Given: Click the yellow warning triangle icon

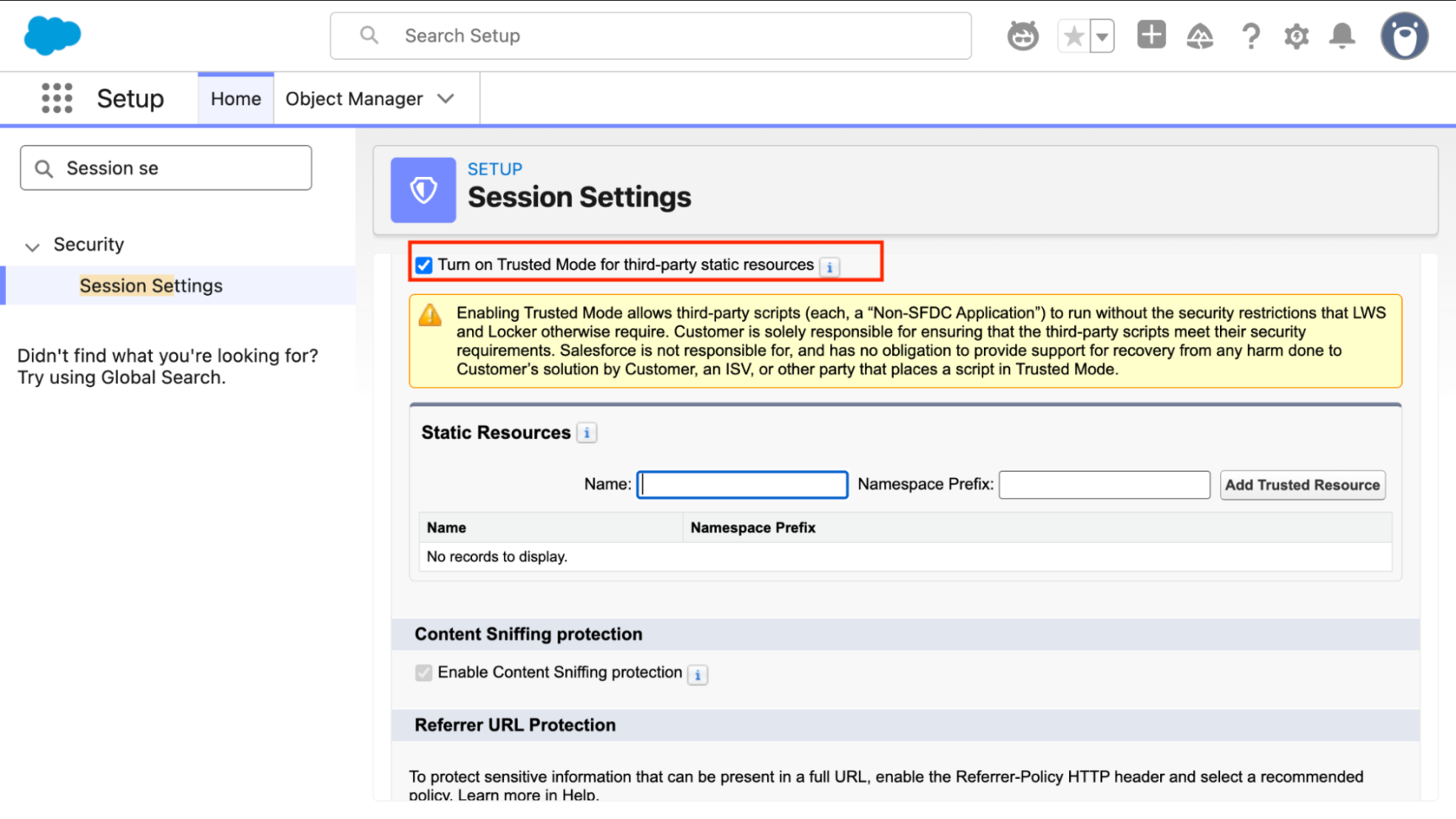Looking at the screenshot, I should coord(430,315).
